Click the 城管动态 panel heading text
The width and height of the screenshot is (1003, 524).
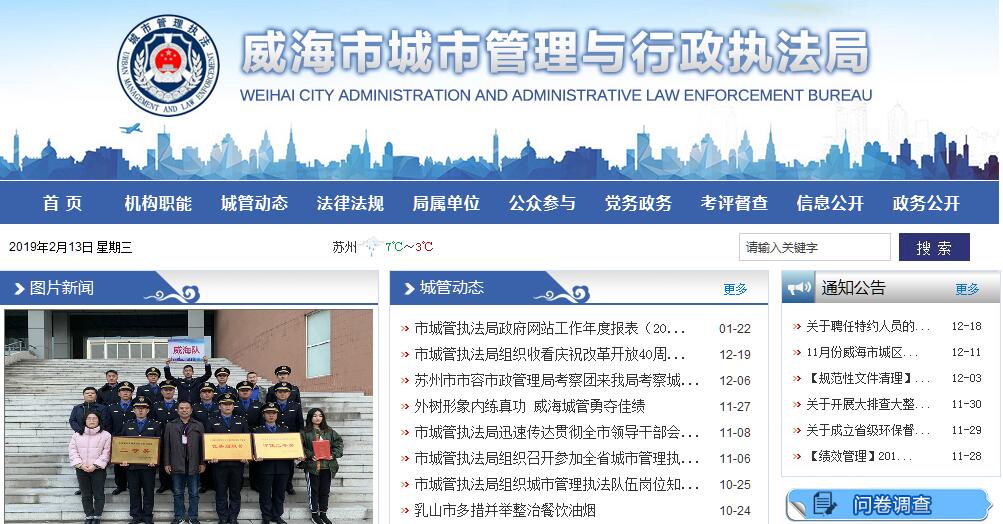452,287
